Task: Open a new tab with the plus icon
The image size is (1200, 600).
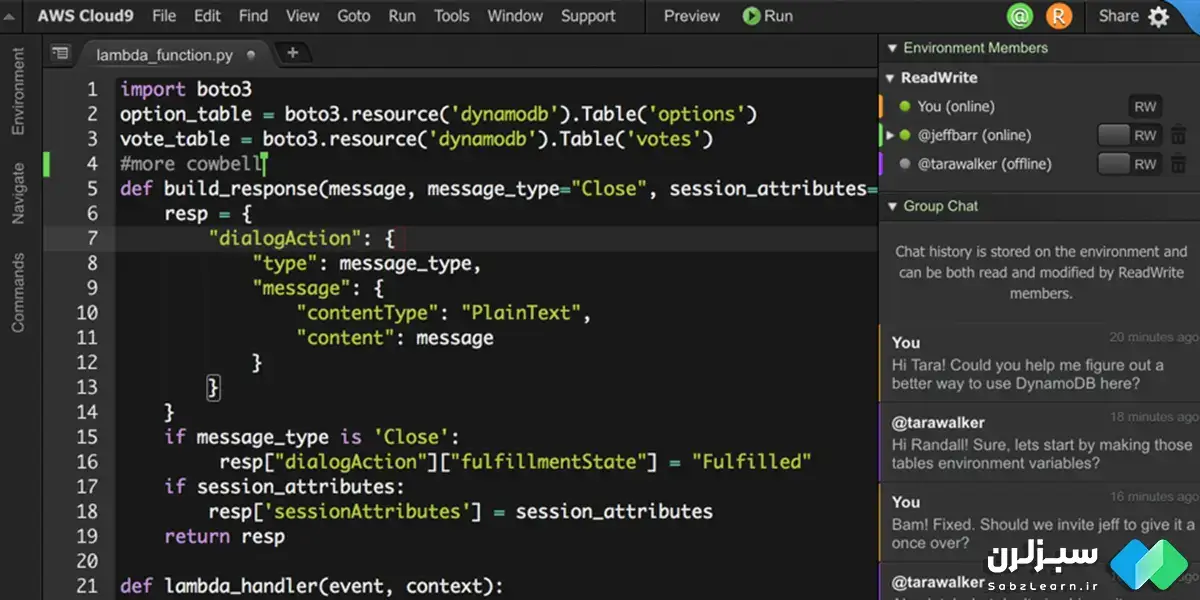Action: tap(292, 54)
